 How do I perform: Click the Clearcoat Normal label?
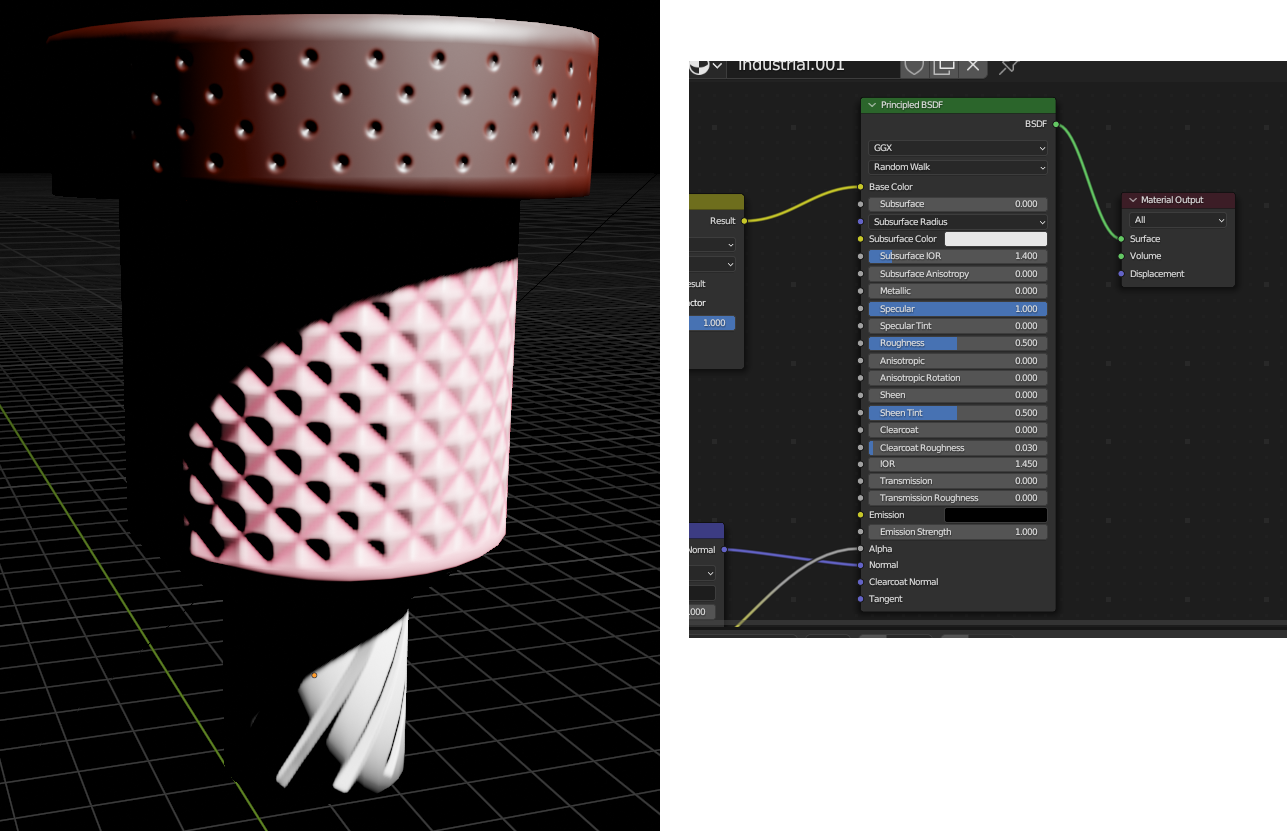click(903, 582)
